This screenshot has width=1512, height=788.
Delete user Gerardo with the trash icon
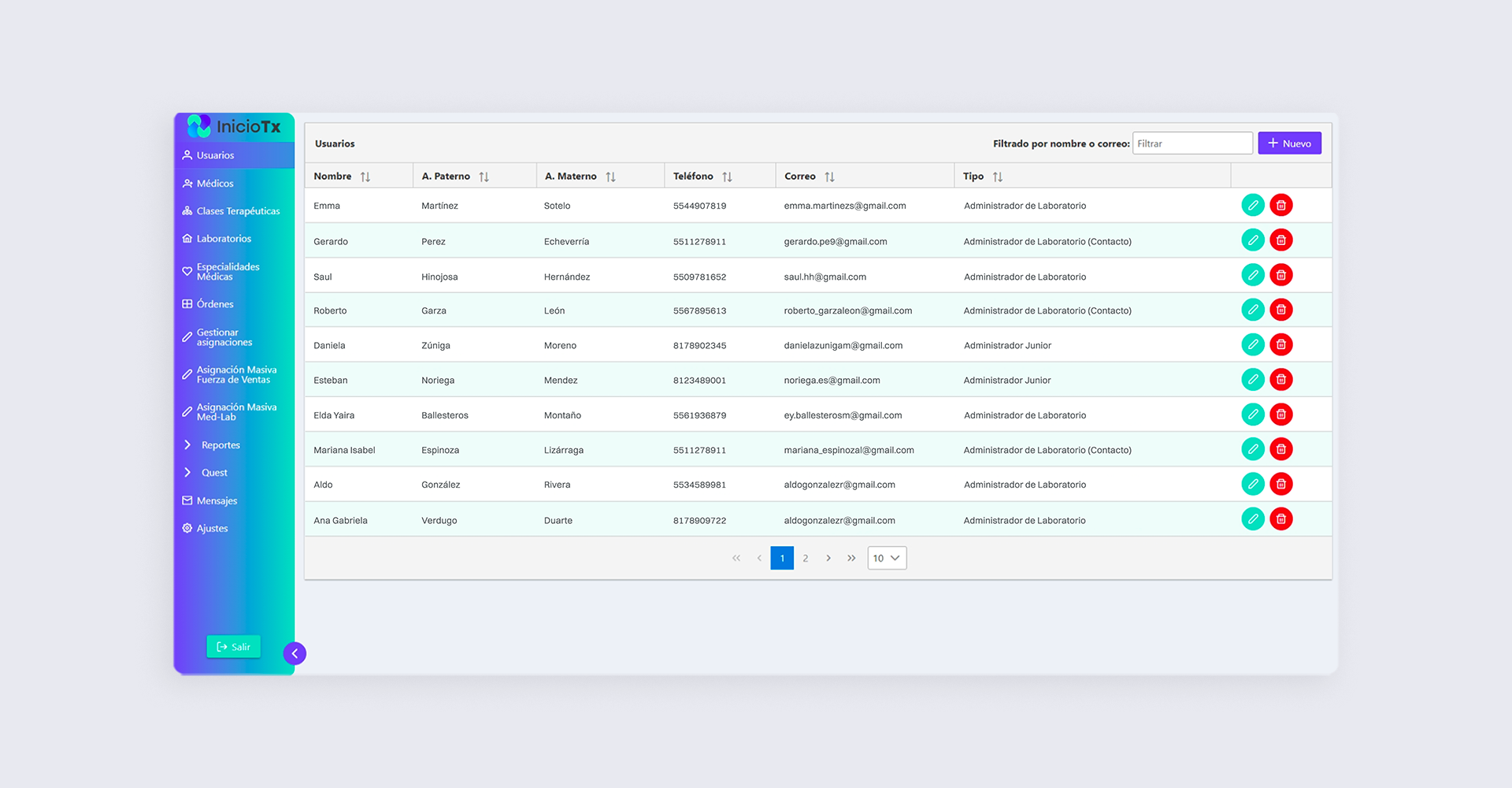click(1280, 240)
